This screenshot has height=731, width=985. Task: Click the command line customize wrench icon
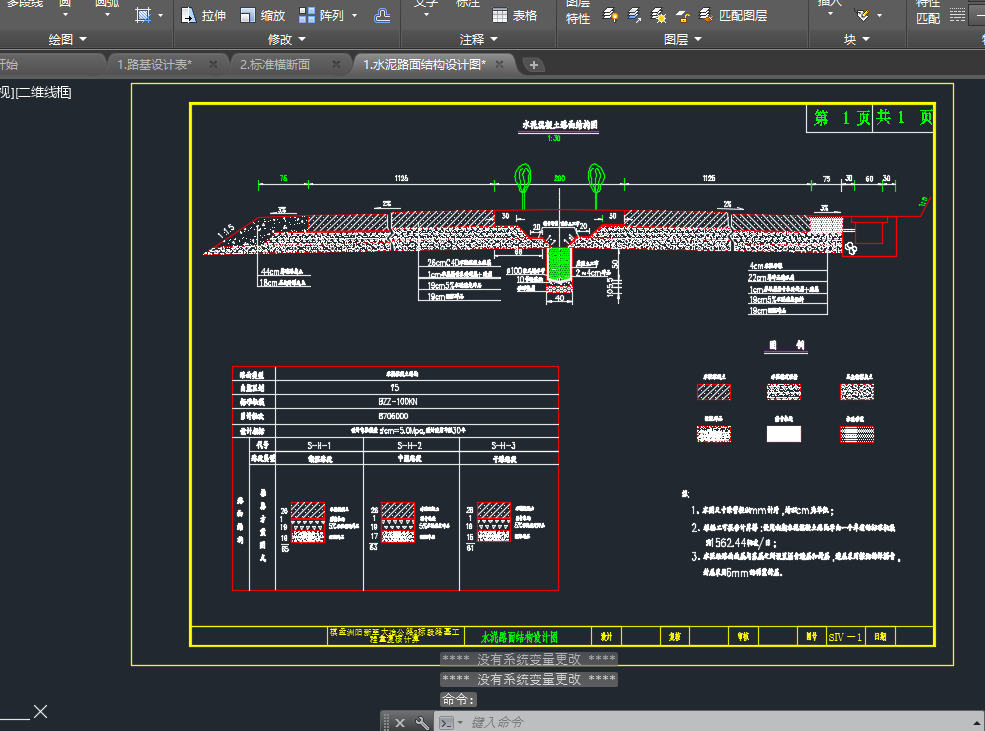tap(422, 723)
